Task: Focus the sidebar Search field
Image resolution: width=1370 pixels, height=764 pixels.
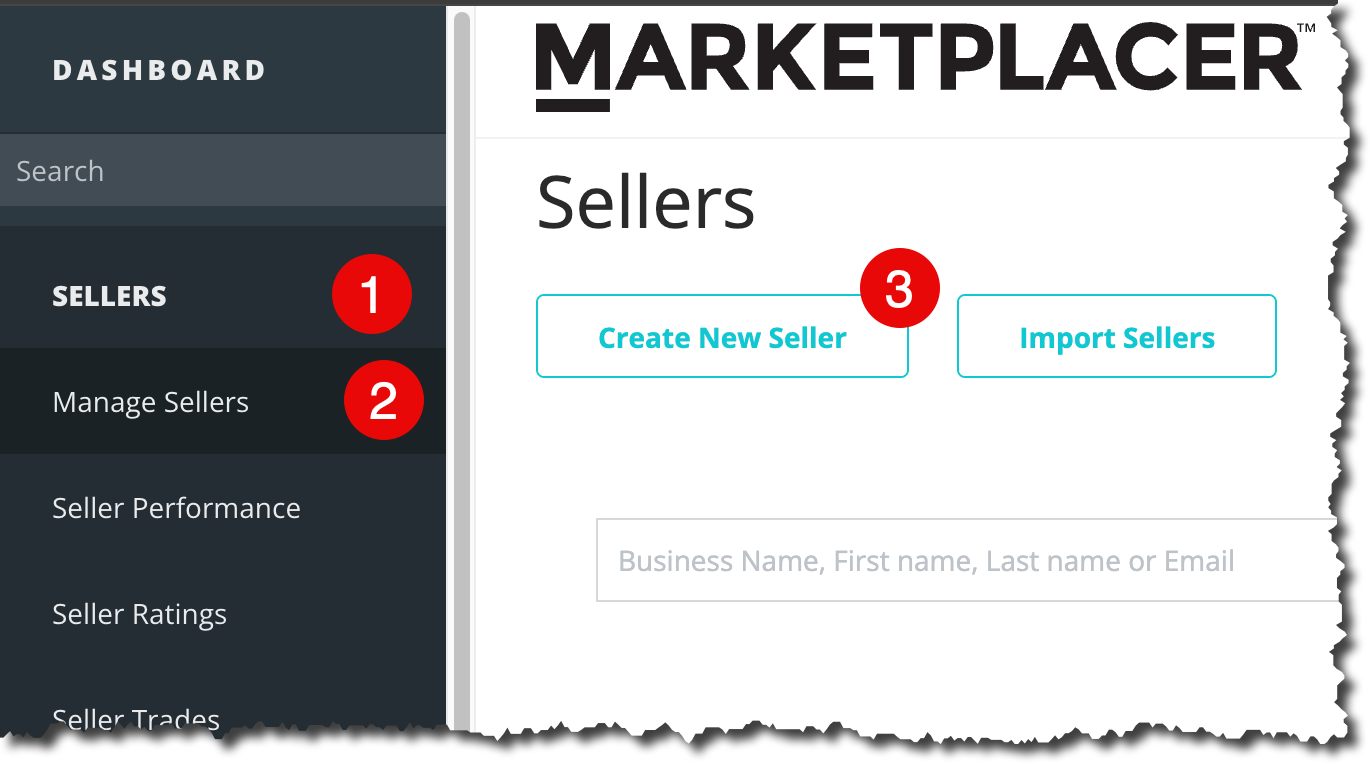Action: pyautogui.click(x=222, y=171)
